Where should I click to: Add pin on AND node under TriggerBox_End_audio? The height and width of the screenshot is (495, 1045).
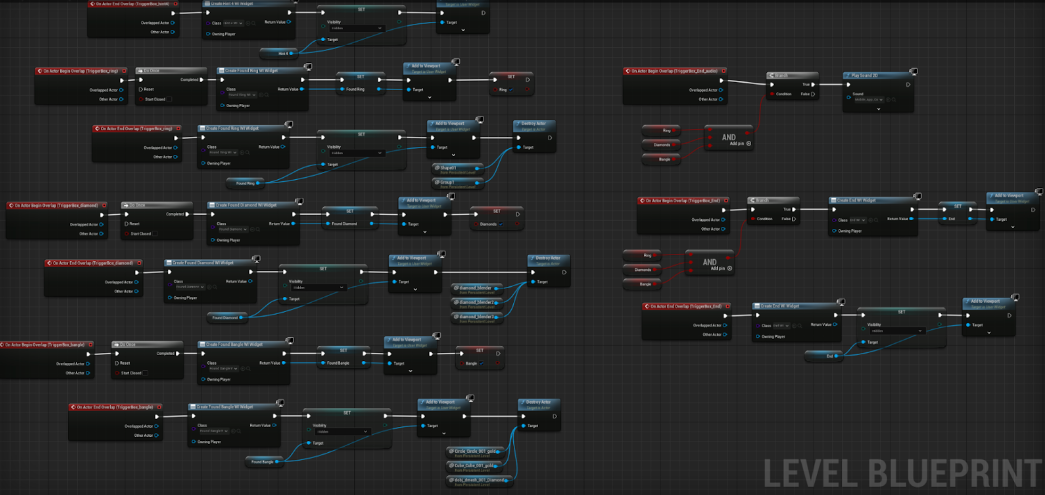click(x=740, y=143)
